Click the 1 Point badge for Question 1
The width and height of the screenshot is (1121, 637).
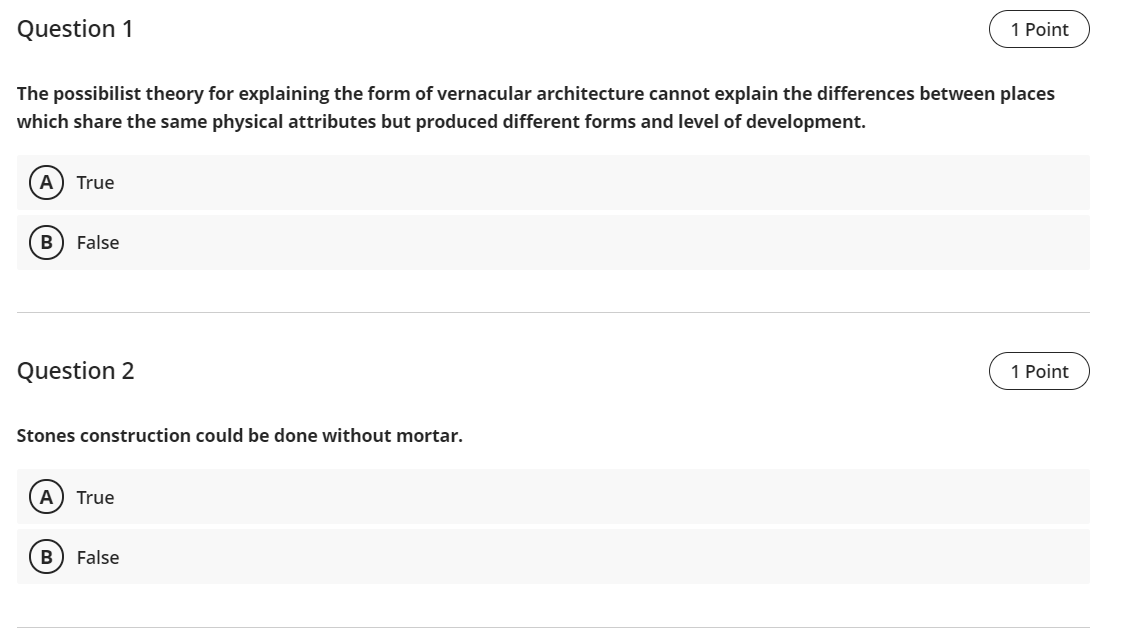pos(1040,29)
